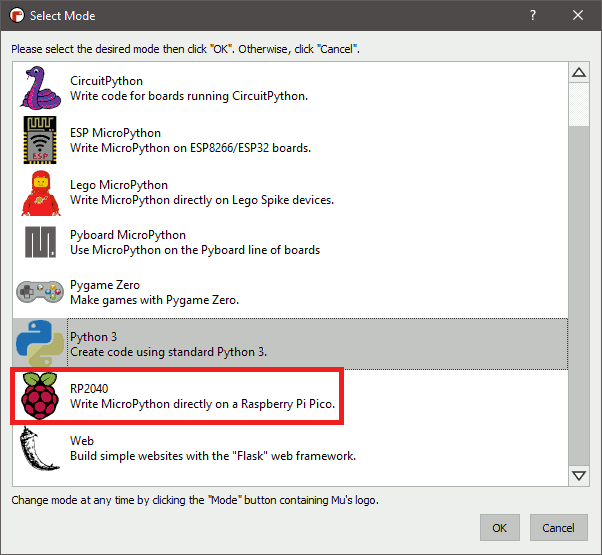Select the "RP2040" mode title

pos(89,389)
